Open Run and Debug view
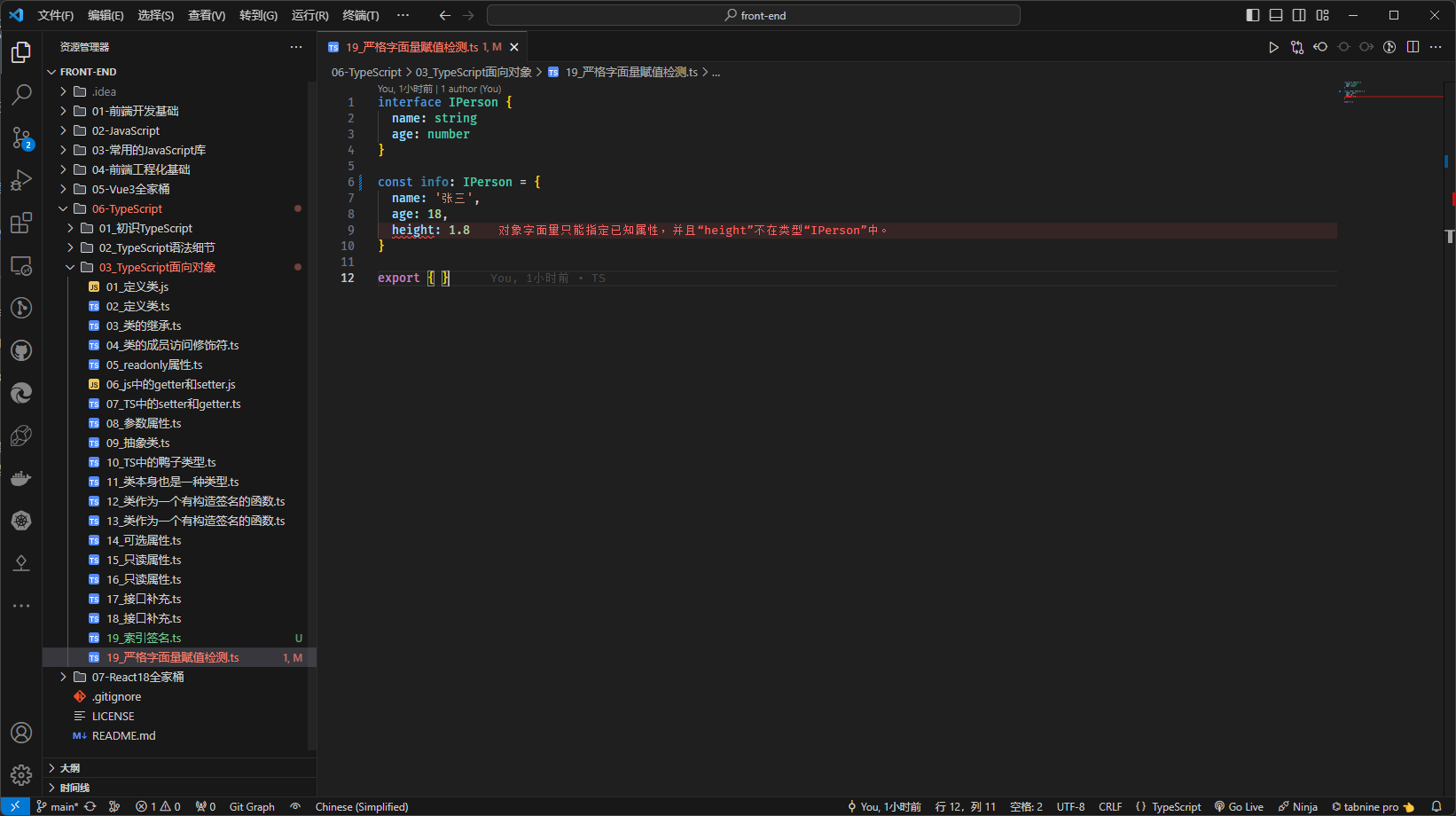 (x=21, y=180)
